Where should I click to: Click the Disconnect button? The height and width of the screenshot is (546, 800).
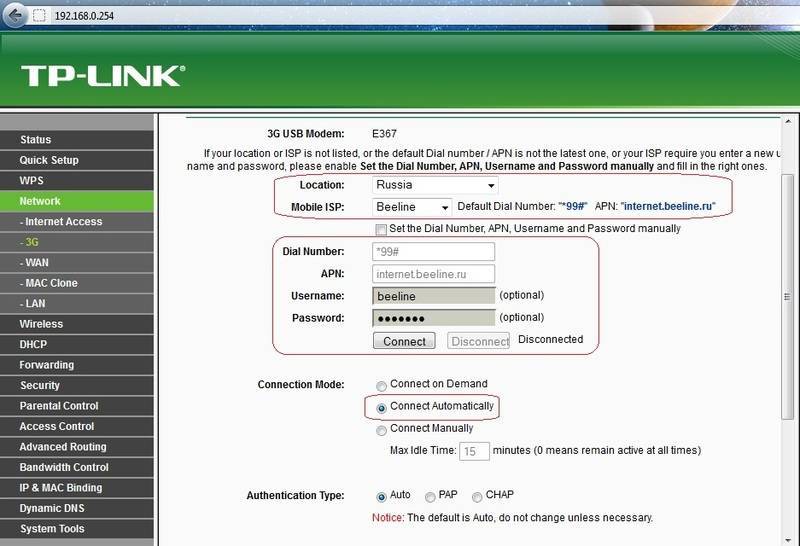click(479, 341)
